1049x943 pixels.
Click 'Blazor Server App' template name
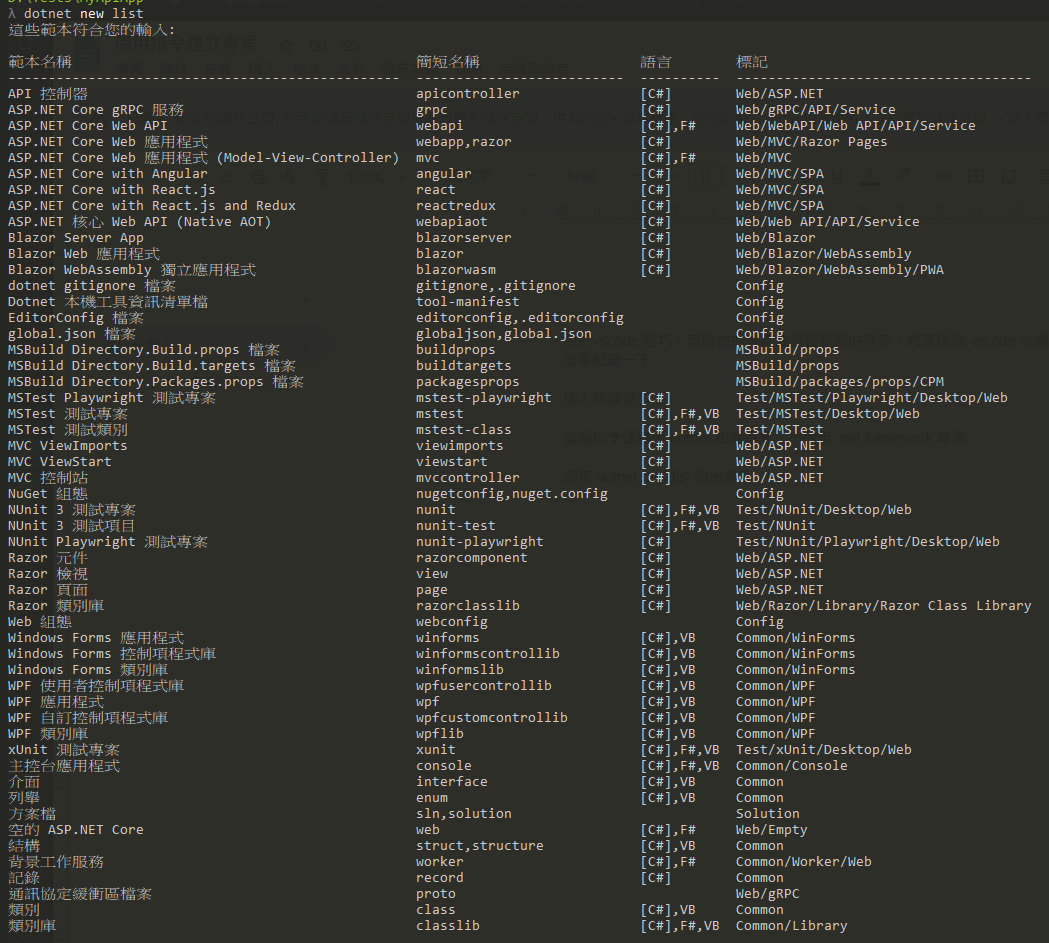76,238
